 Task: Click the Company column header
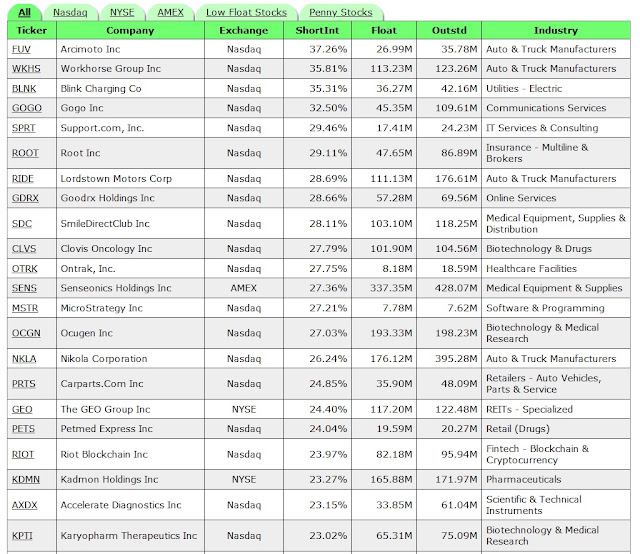pos(130,31)
